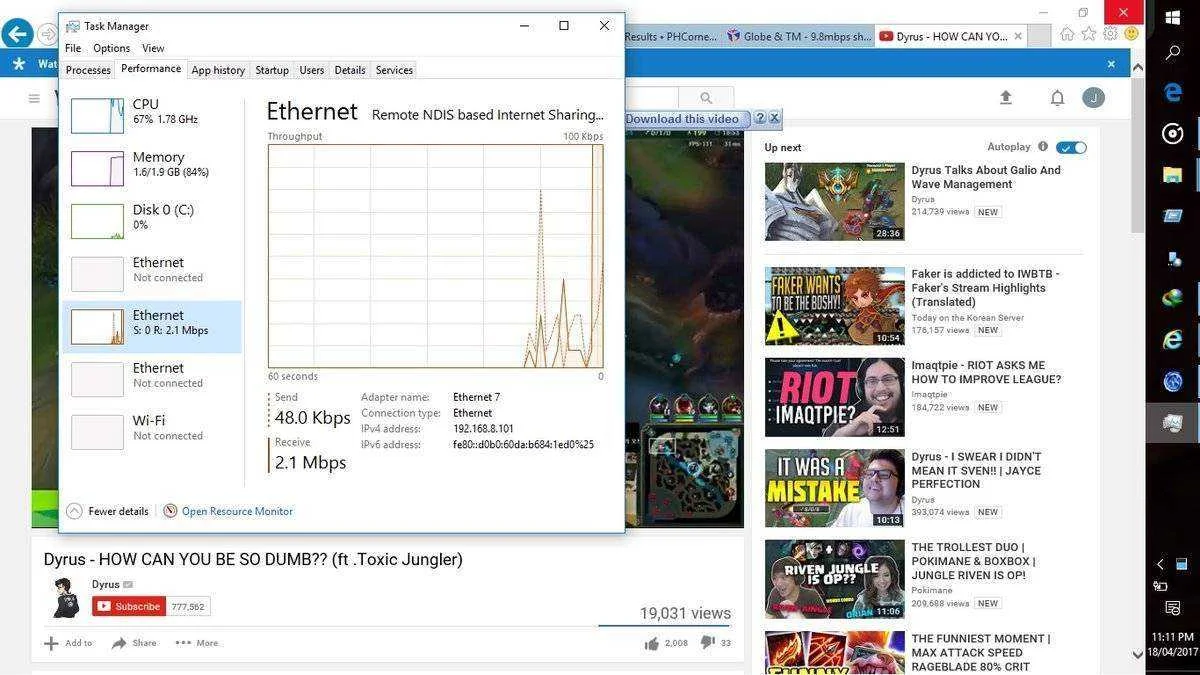Switch to the Startup tab
1200x675 pixels.
pos(272,70)
